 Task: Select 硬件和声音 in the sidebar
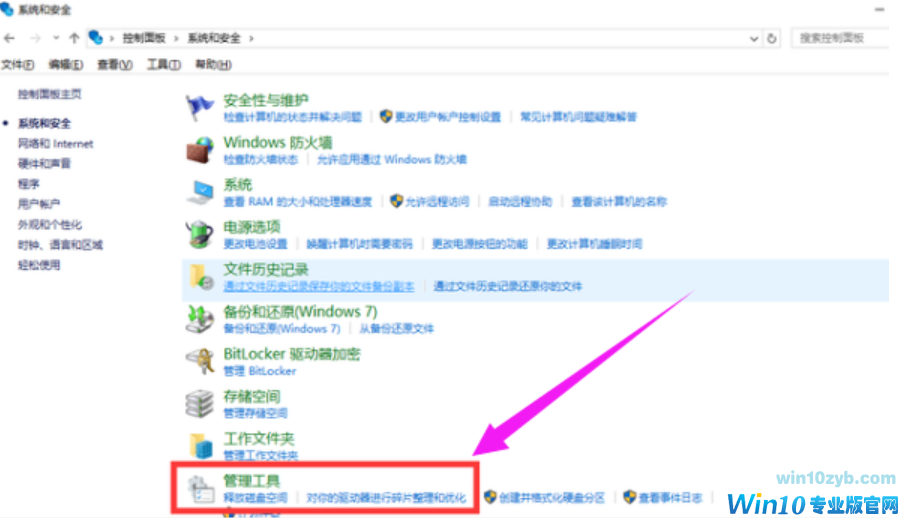coord(44,164)
